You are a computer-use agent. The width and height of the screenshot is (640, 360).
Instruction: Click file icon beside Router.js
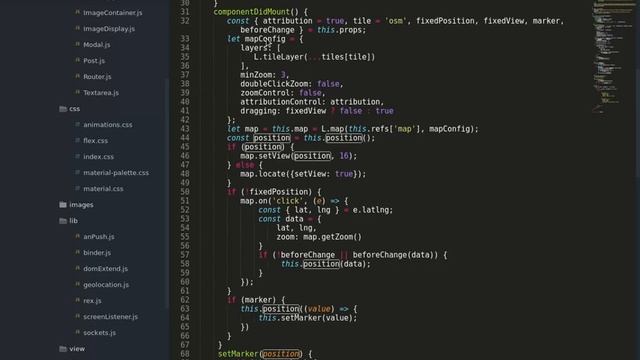click(x=78, y=76)
